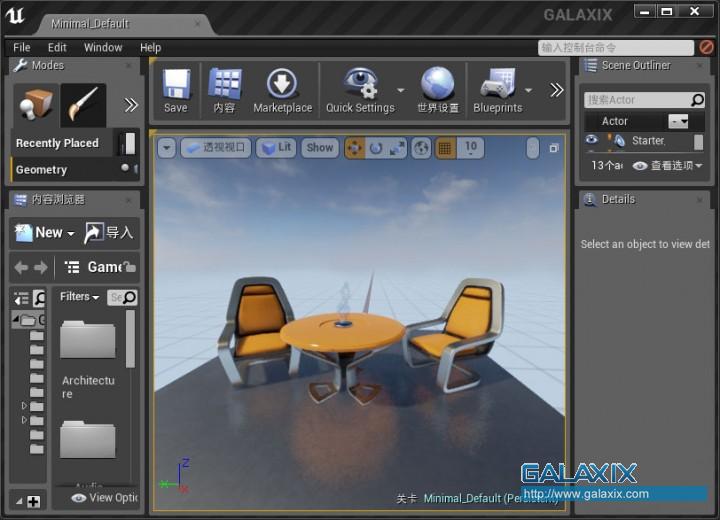Viewport: 720px width, 520px height.
Task: Open Blueprints from the toolbar
Action: [x=497, y=90]
